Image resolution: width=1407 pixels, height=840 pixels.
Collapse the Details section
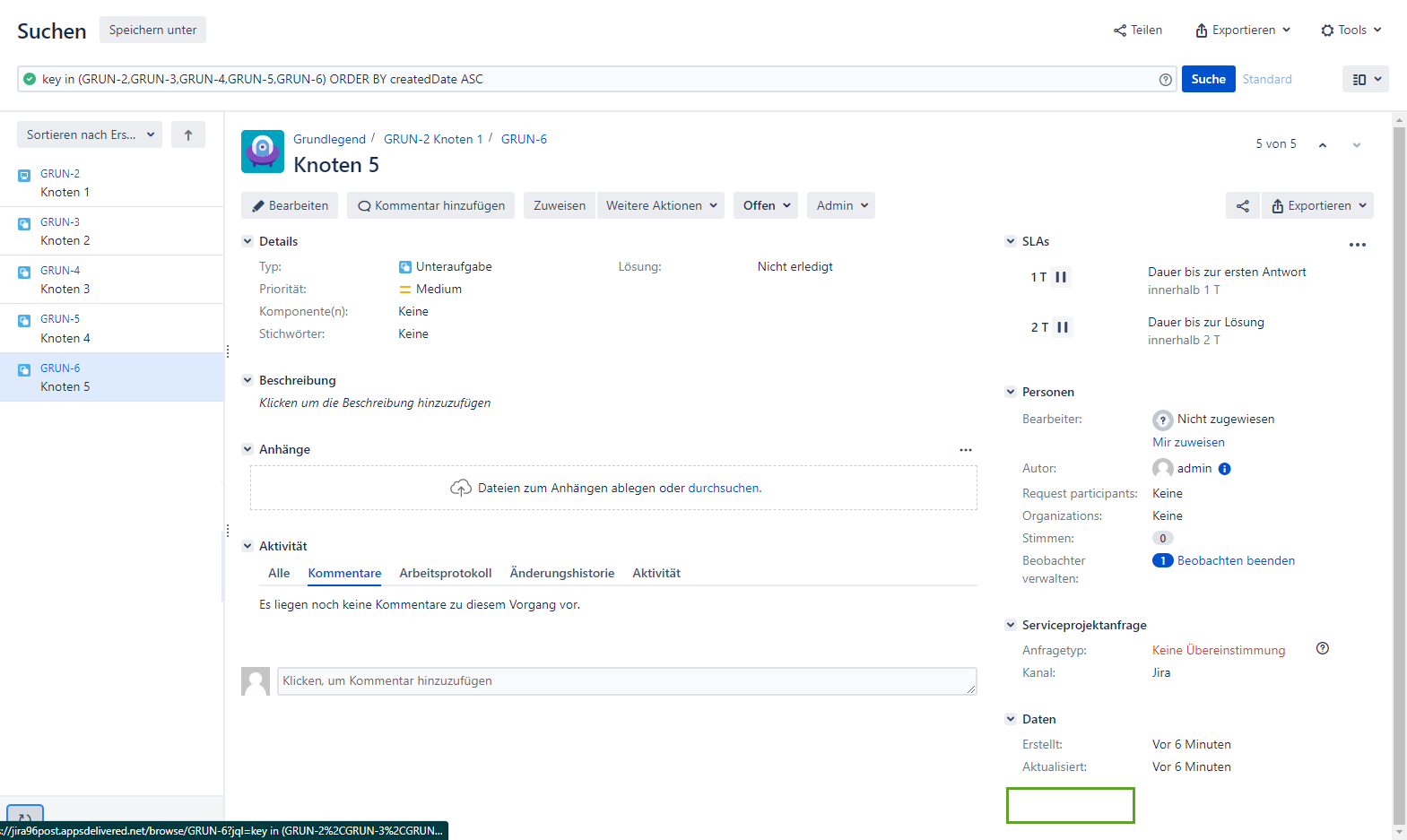click(x=248, y=241)
